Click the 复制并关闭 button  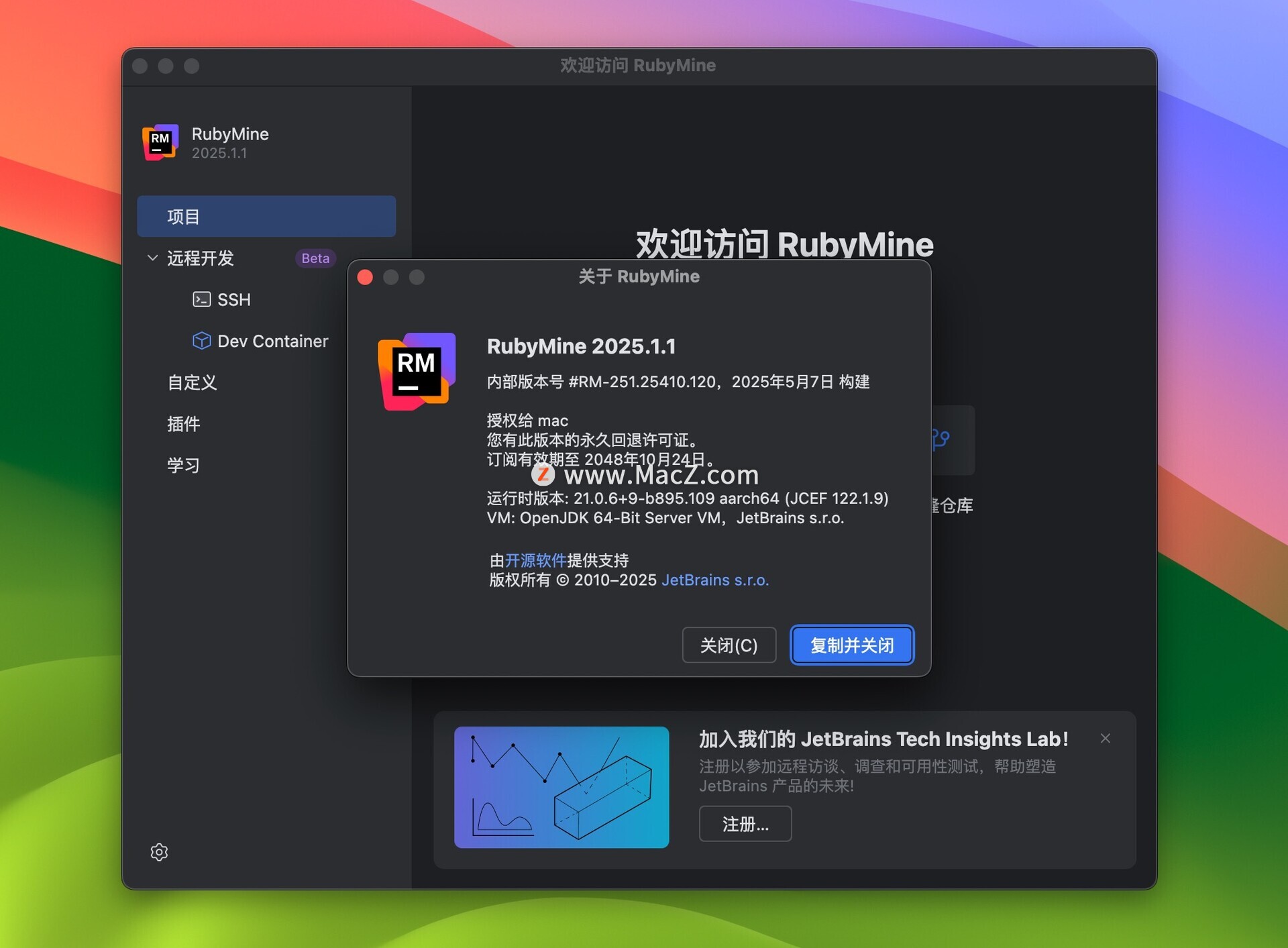pyautogui.click(x=852, y=645)
